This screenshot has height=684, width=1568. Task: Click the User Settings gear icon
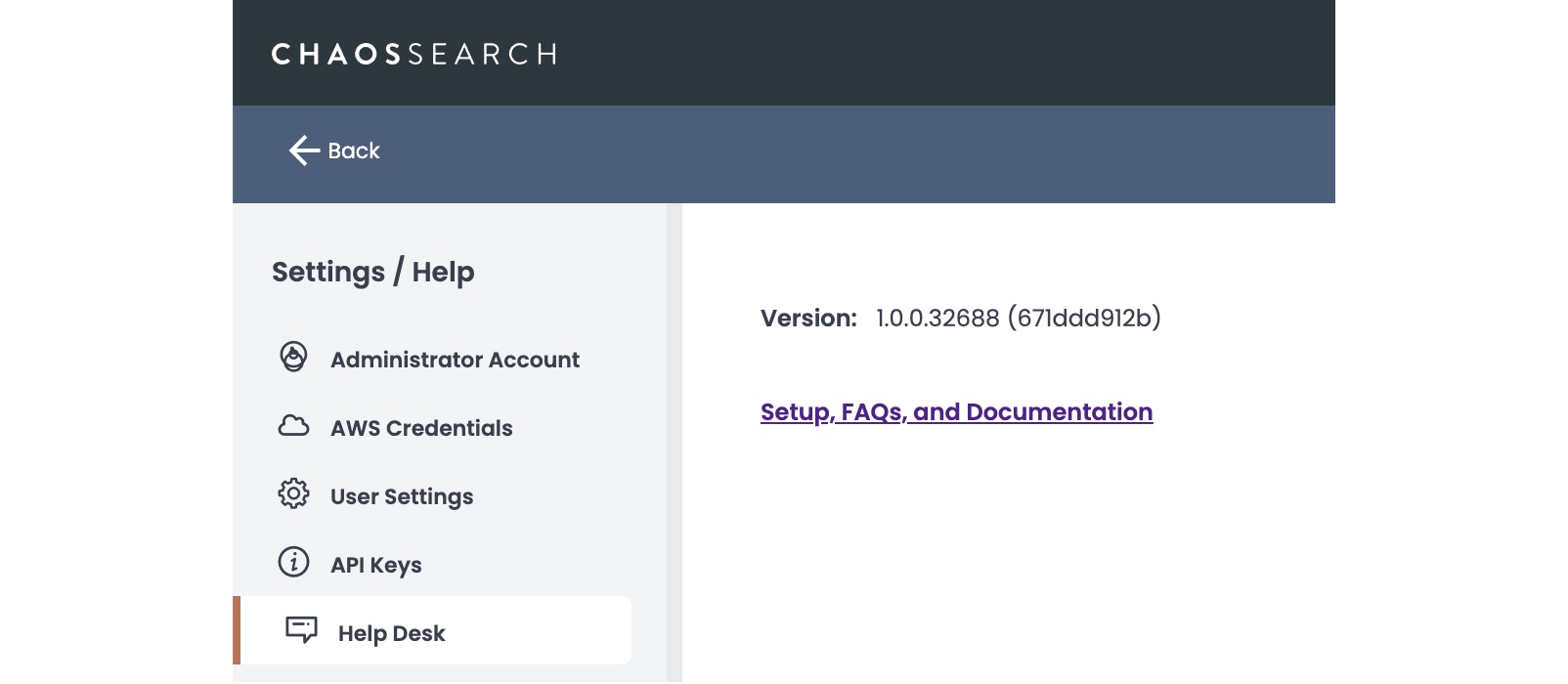point(293,493)
